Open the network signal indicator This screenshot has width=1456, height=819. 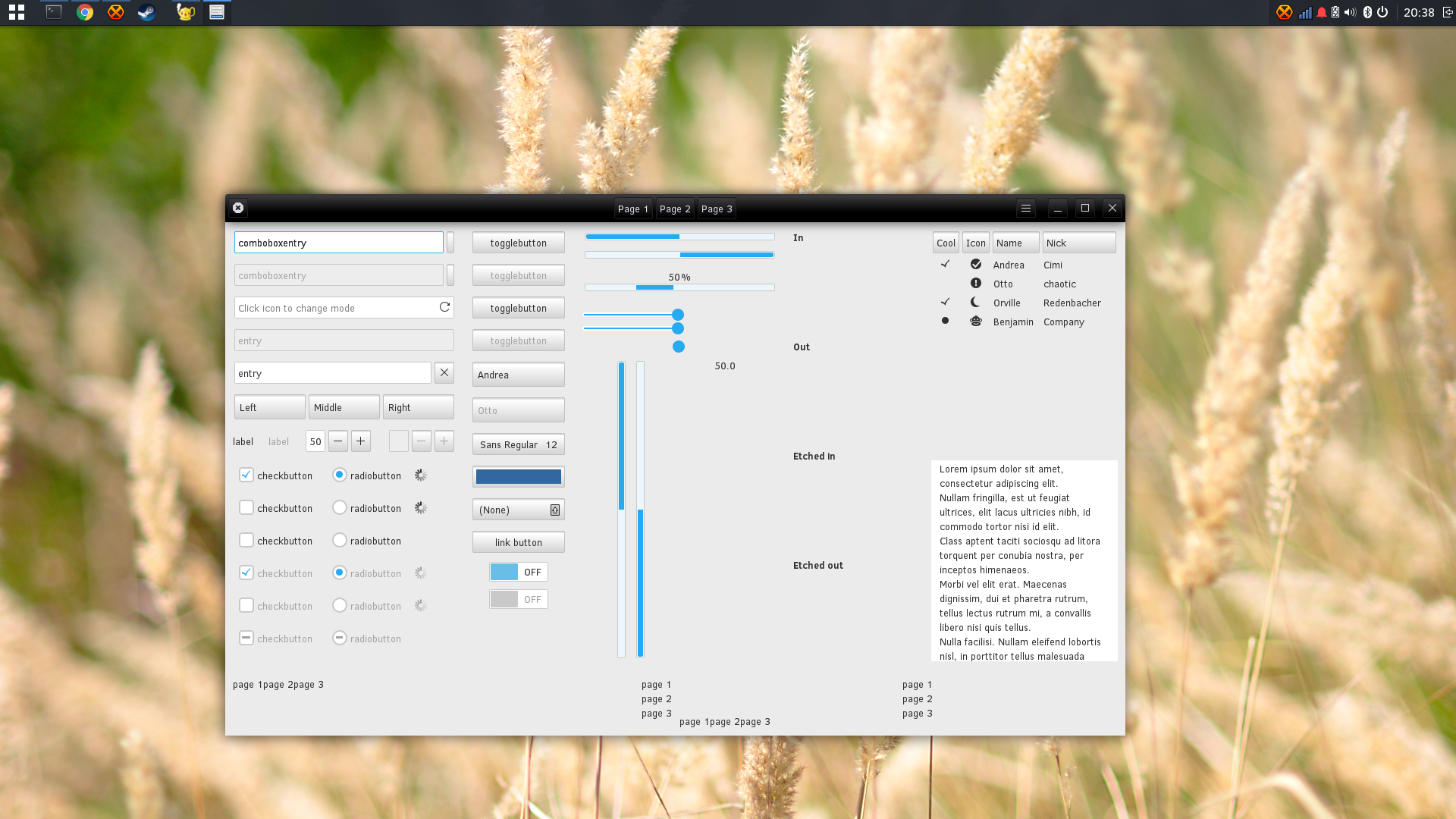pos(1305,12)
